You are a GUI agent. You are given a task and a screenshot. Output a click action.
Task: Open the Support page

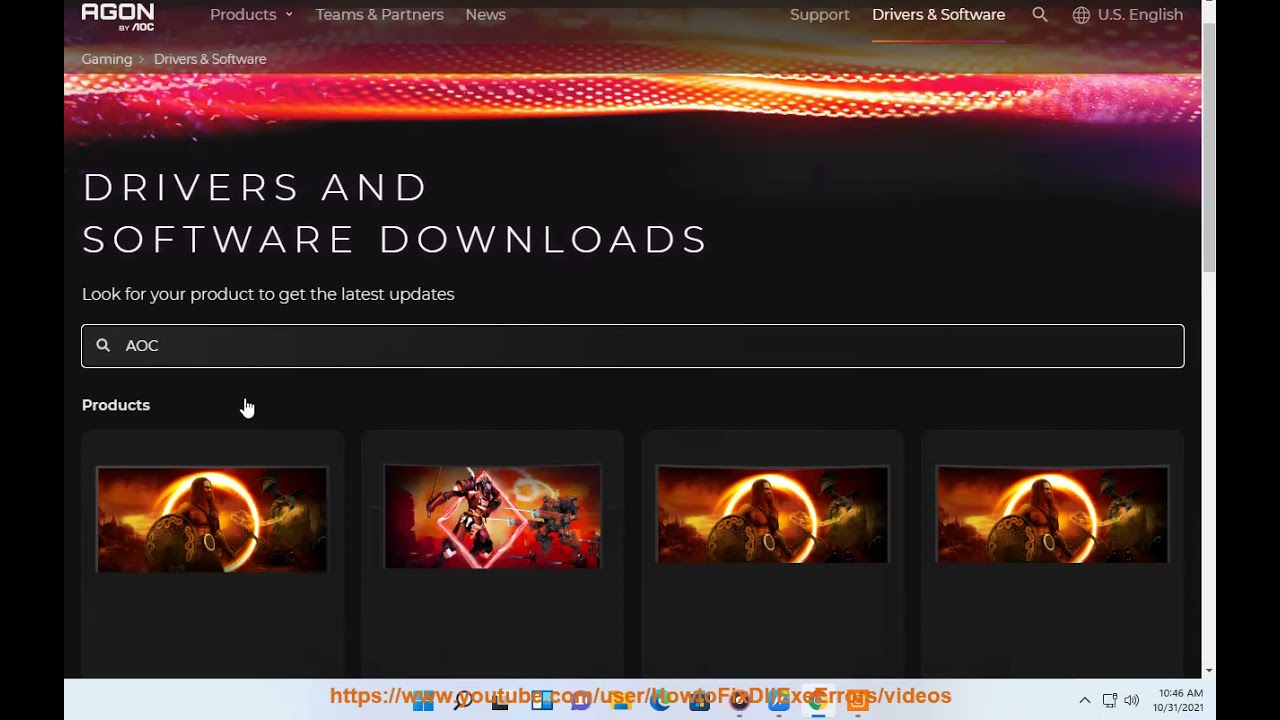point(820,15)
